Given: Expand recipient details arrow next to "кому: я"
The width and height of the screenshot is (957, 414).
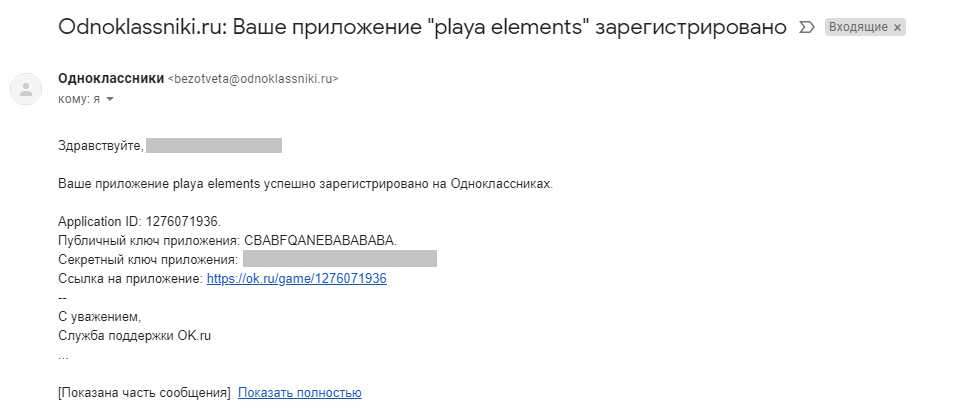Looking at the screenshot, I should point(110,99).
